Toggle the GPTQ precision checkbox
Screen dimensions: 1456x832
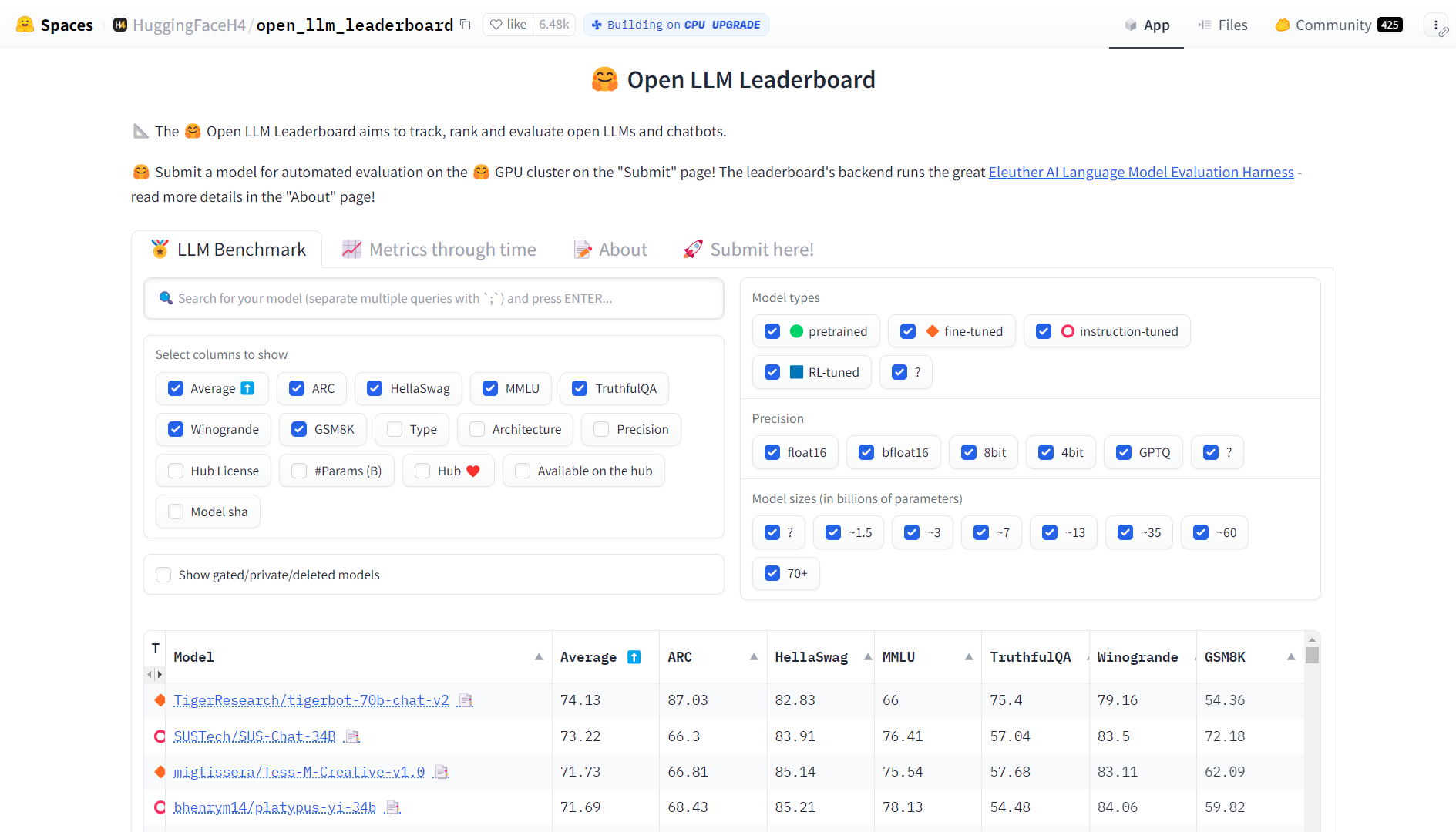pyautogui.click(x=1124, y=452)
